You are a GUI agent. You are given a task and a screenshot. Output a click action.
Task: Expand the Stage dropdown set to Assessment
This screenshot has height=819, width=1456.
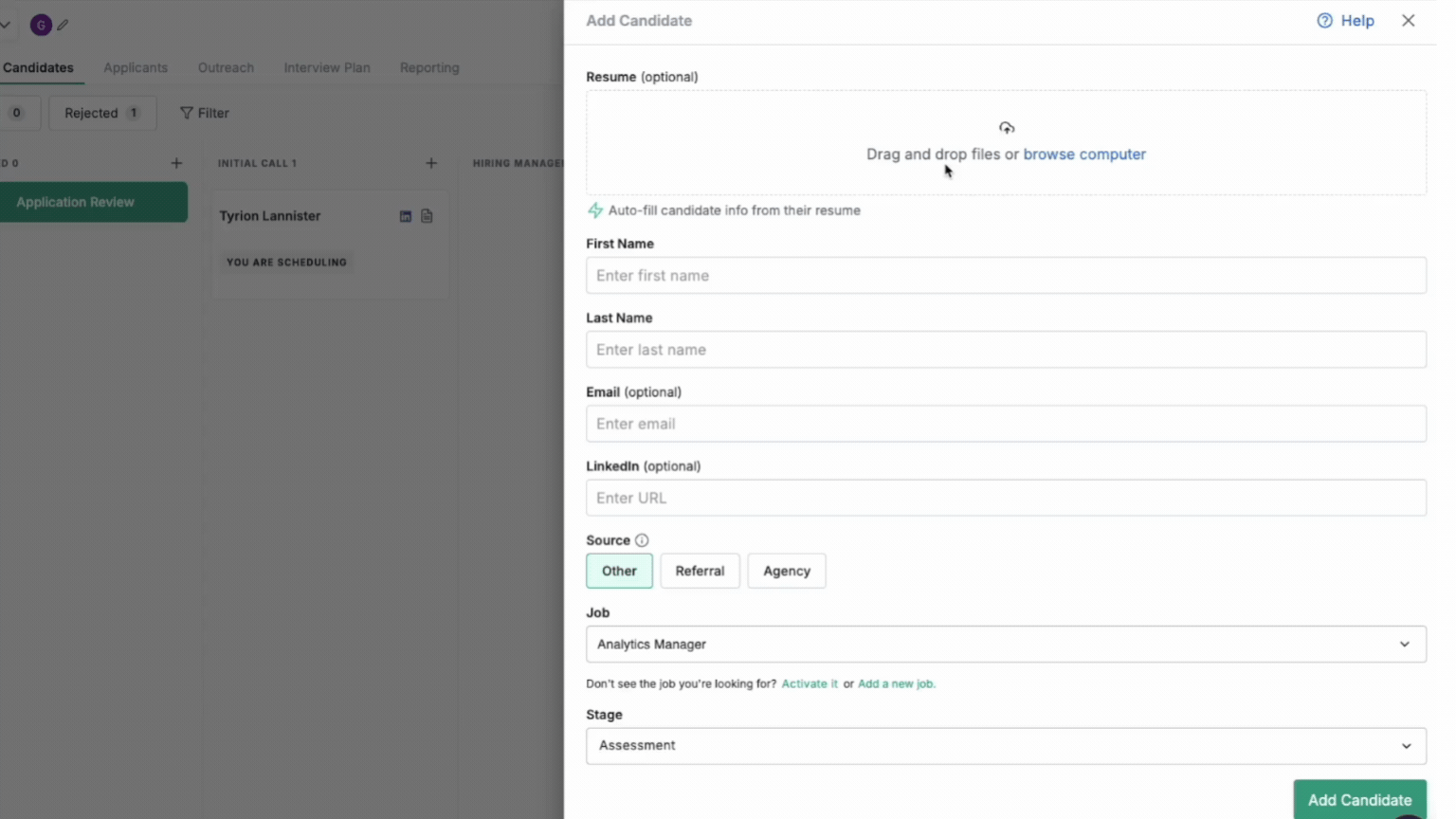coord(1005,746)
